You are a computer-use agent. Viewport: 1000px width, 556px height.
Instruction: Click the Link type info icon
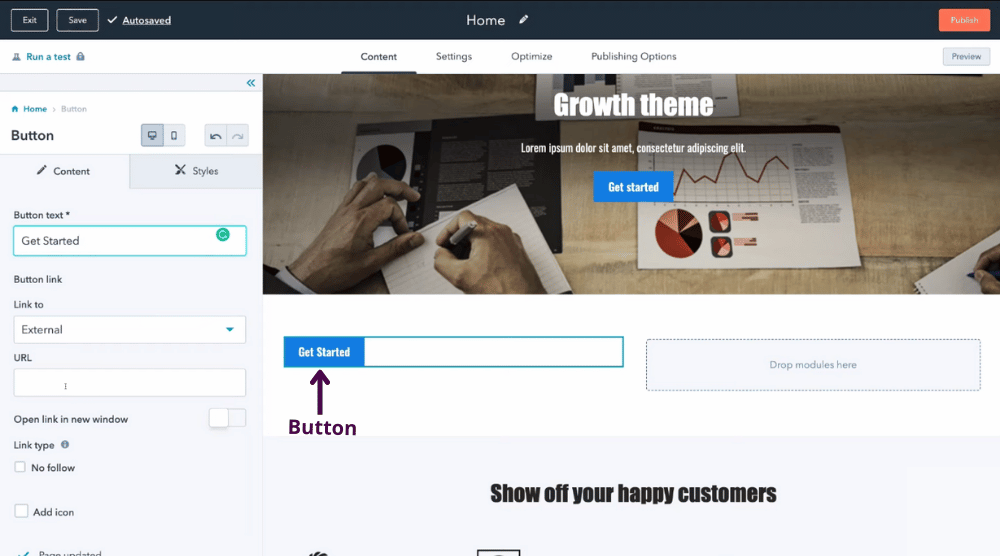[x=65, y=444]
